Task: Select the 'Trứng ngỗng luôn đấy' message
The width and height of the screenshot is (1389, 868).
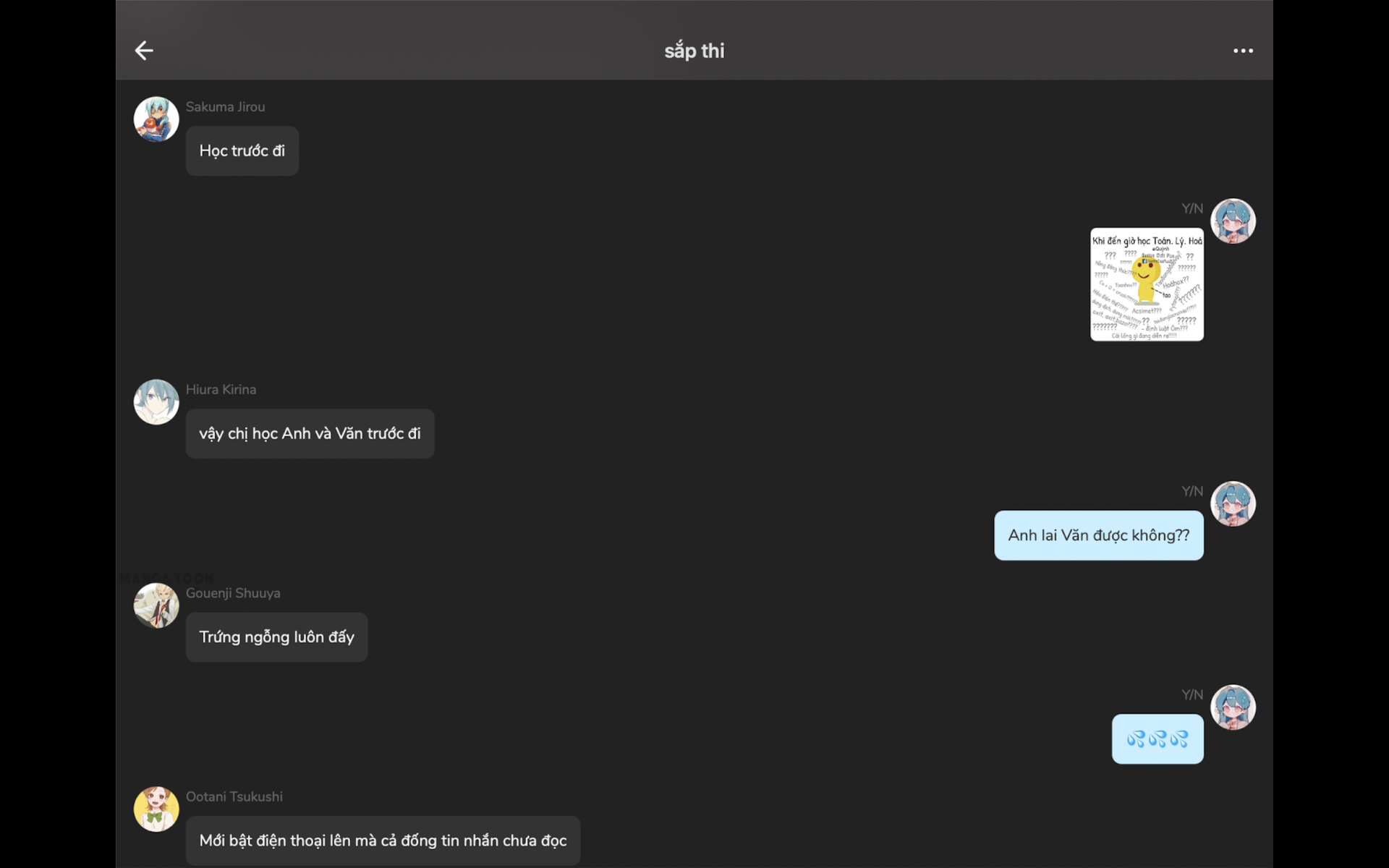Action: tap(277, 637)
